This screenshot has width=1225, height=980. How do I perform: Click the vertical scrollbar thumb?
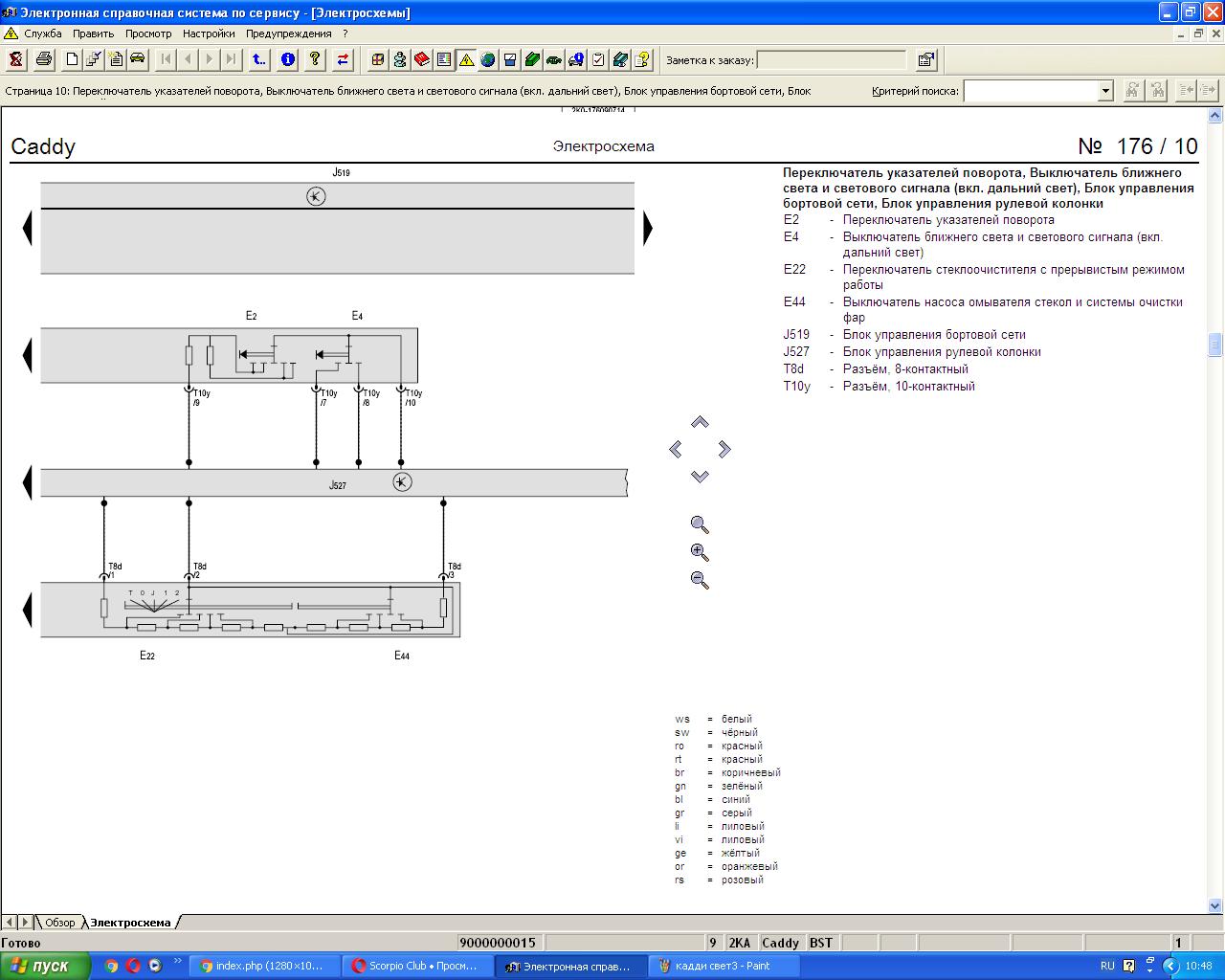(x=1215, y=345)
